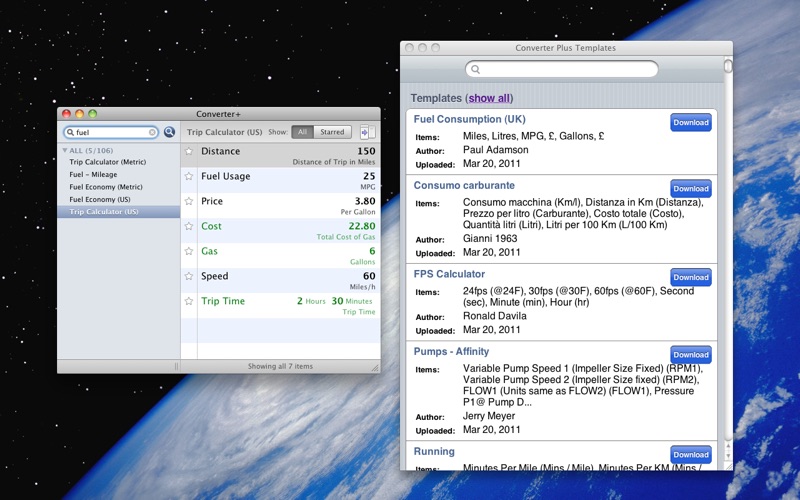
Task: Open the show all templates link
Action: click(489, 98)
